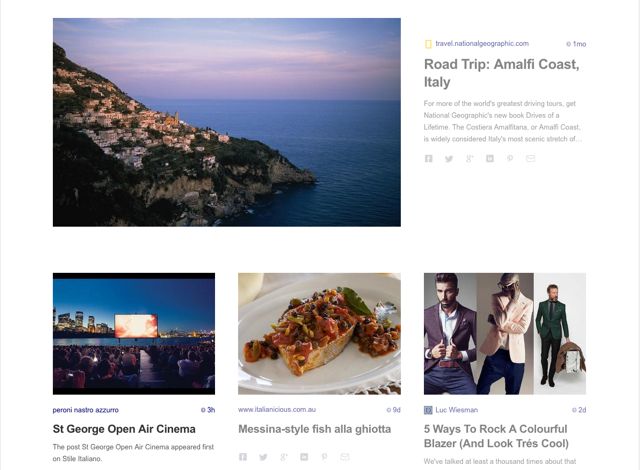This screenshot has height=470, width=640.
Task: Open the travel.nationalgeographic.com source link
Action: point(481,44)
